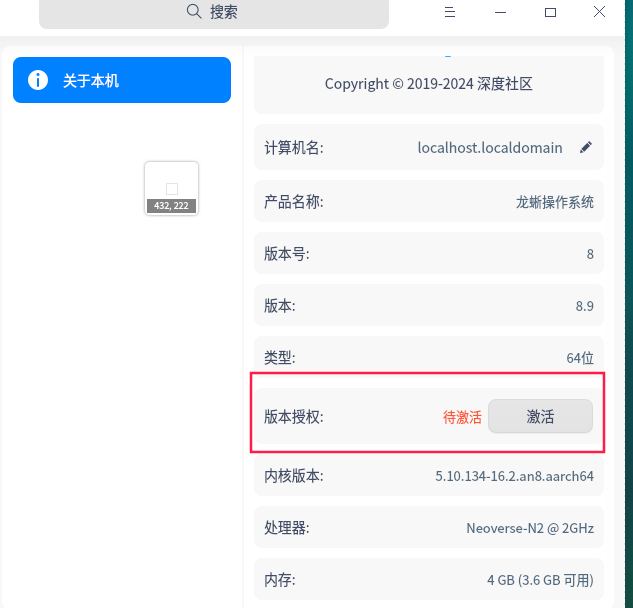This screenshot has width=633, height=608.
Task: Open the hamburger menu in the title bar
Action: click(x=450, y=12)
